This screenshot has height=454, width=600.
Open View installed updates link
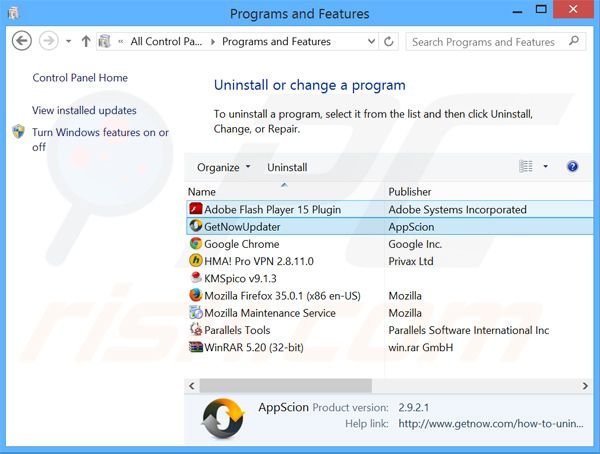[x=84, y=110]
